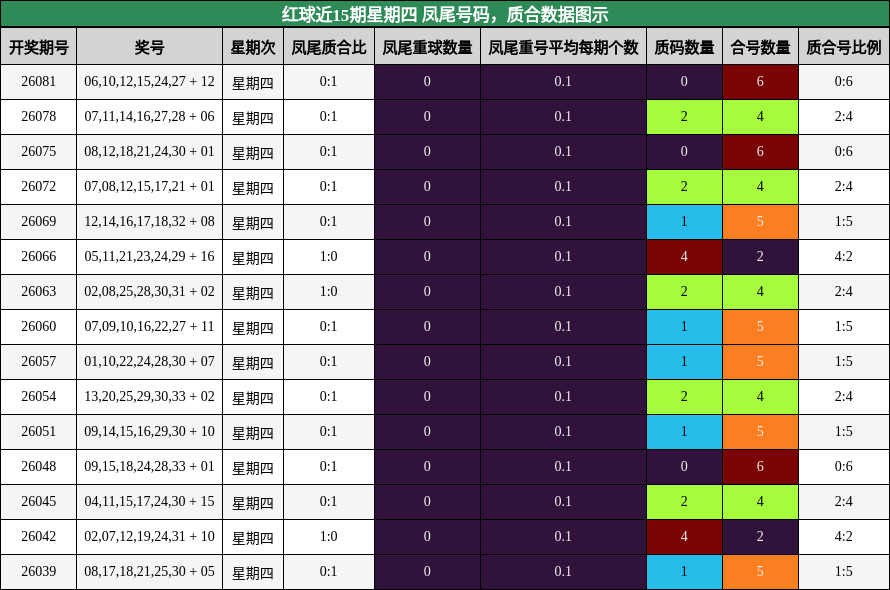Select draw period 26072

point(39,187)
